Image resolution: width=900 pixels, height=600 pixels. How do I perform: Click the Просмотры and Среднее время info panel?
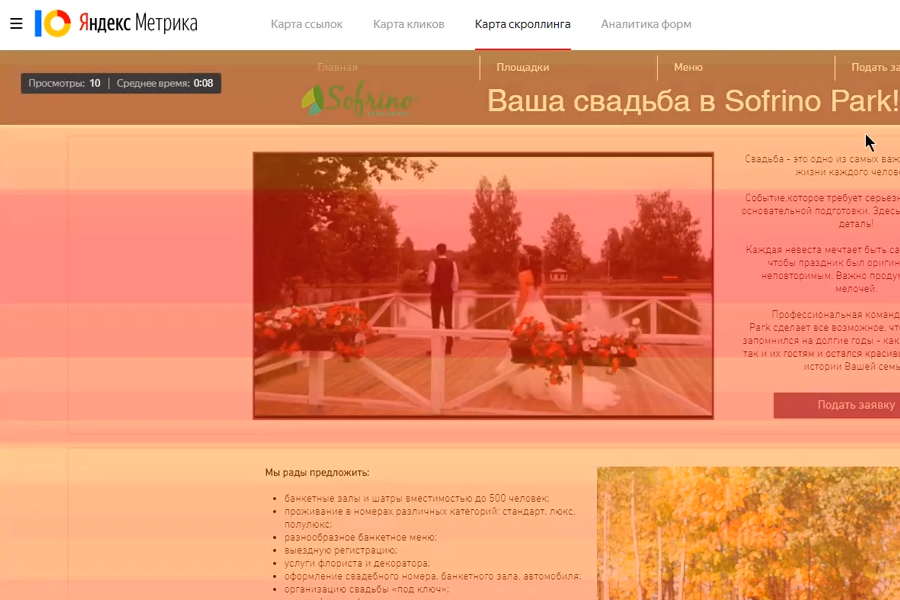click(121, 83)
